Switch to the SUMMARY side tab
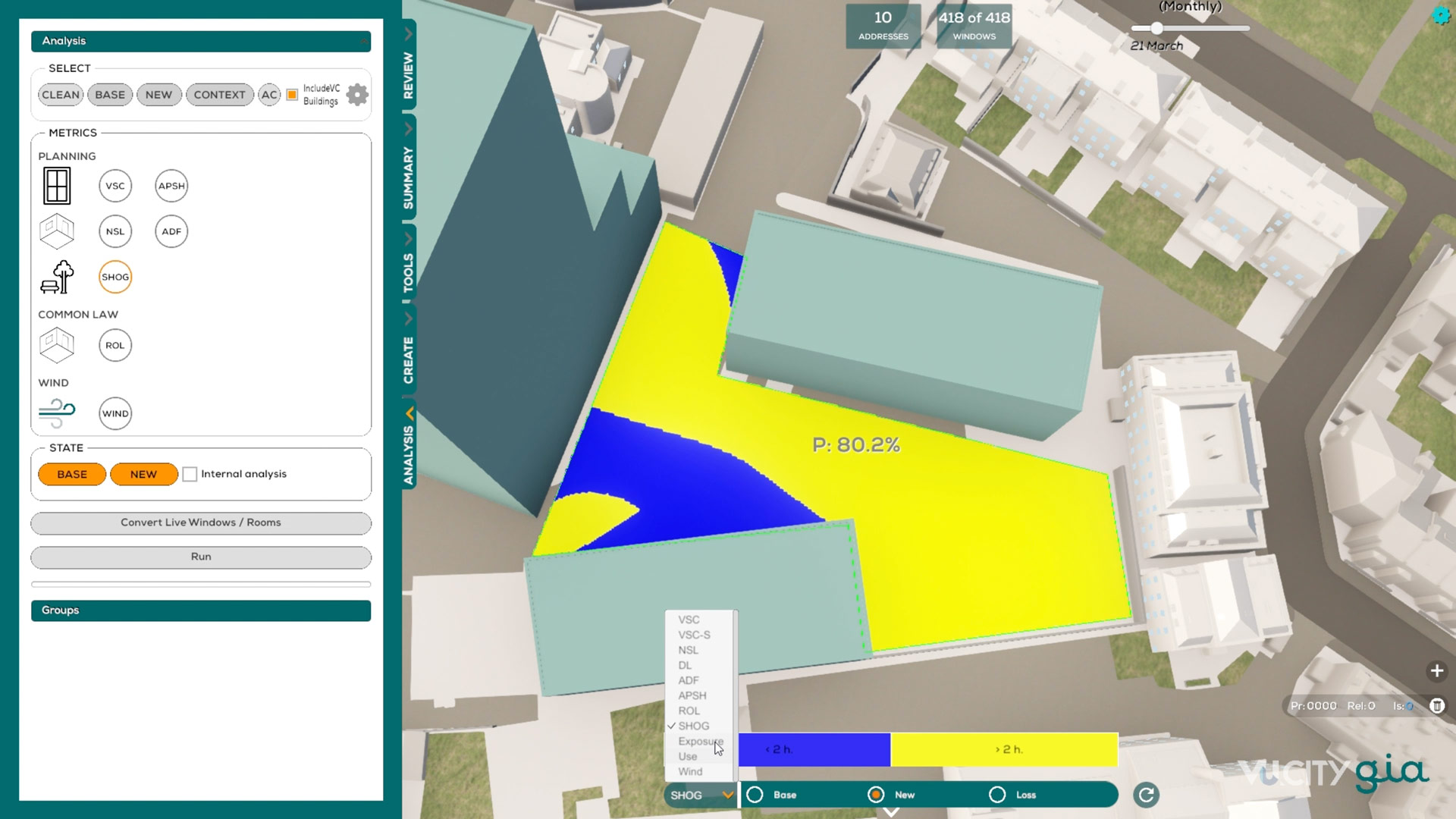Screen dimensions: 1456x819 click(x=409, y=177)
